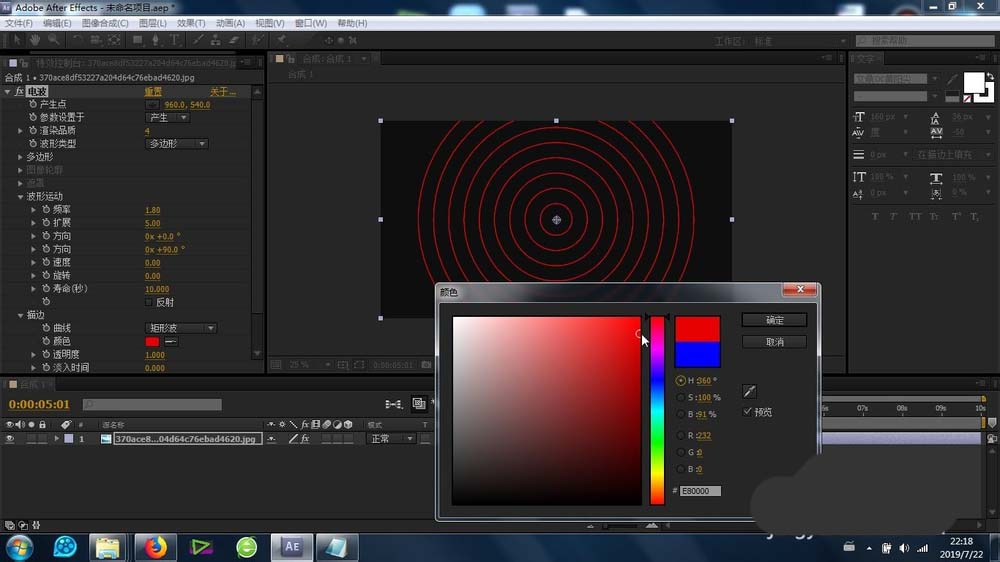
Task: Click the eyedropper next to the 颜色 swatch
Action: pyautogui.click(x=171, y=341)
